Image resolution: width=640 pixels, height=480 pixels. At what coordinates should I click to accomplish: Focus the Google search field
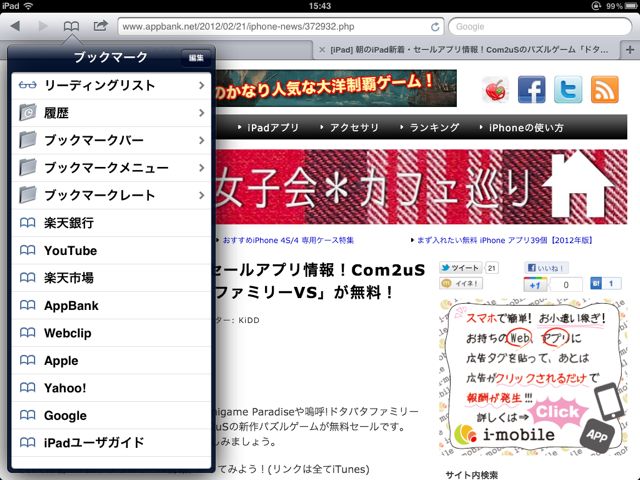[x=540, y=27]
